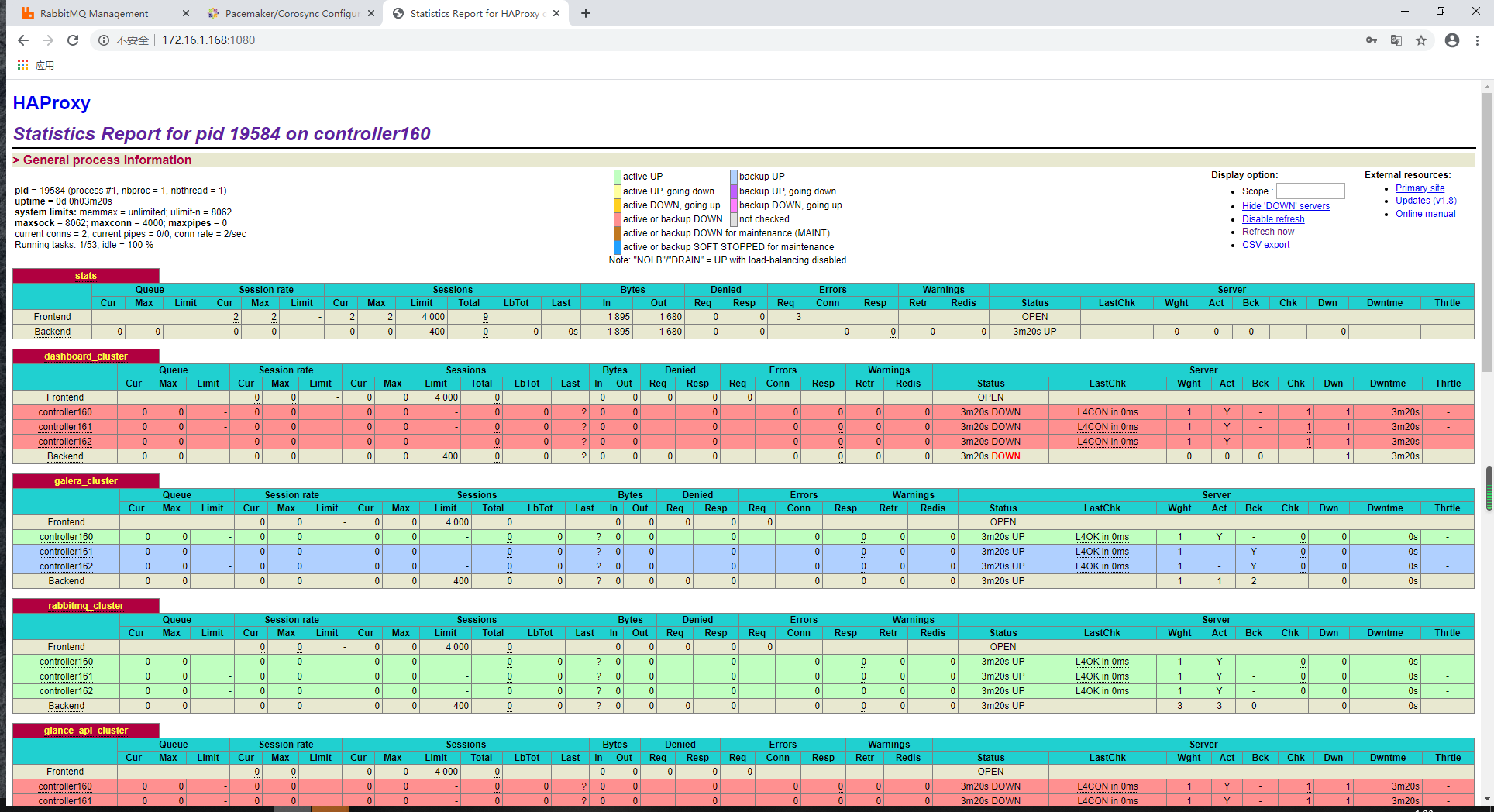Open the browser profile avatar
The height and width of the screenshot is (812, 1494).
[x=1451, y=40]
